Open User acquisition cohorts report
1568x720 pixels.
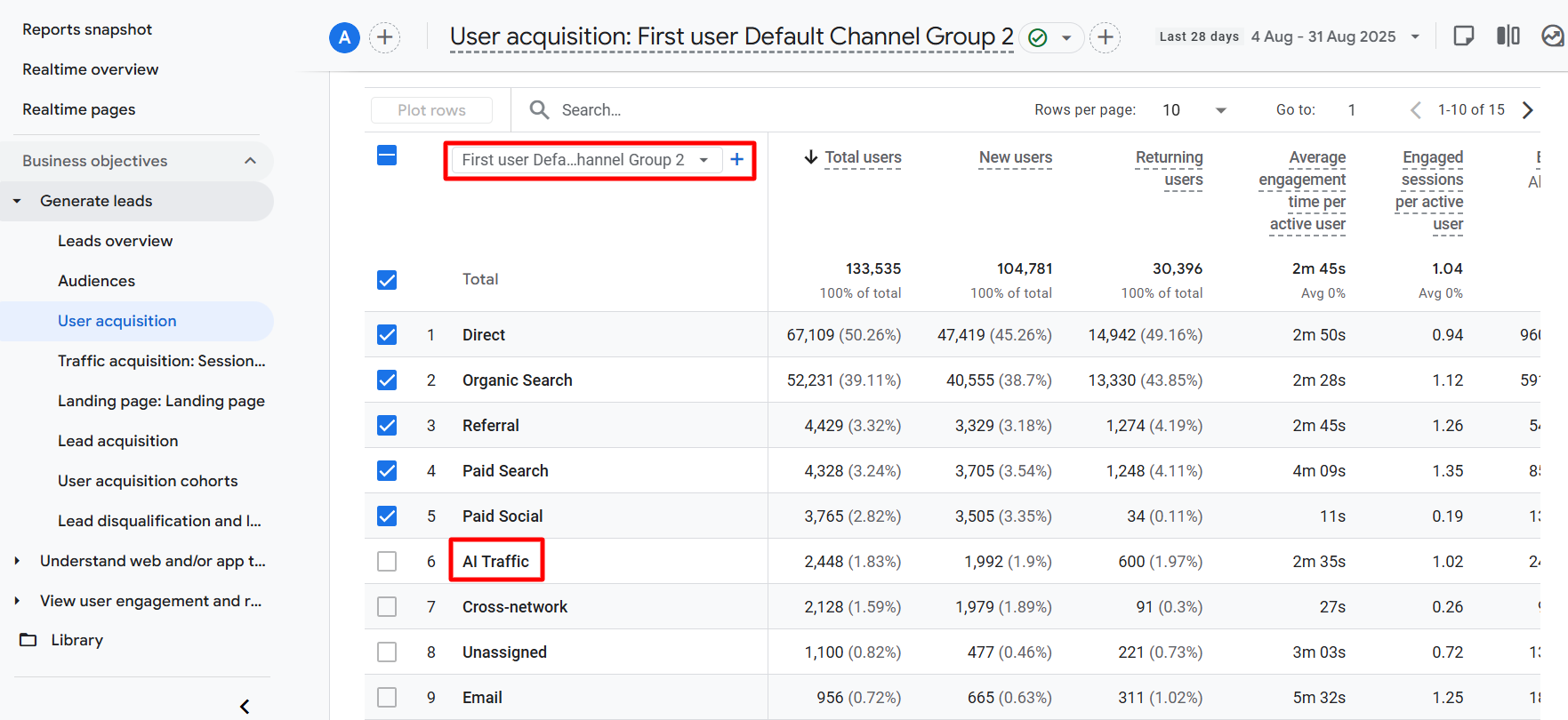pos(148,481)
